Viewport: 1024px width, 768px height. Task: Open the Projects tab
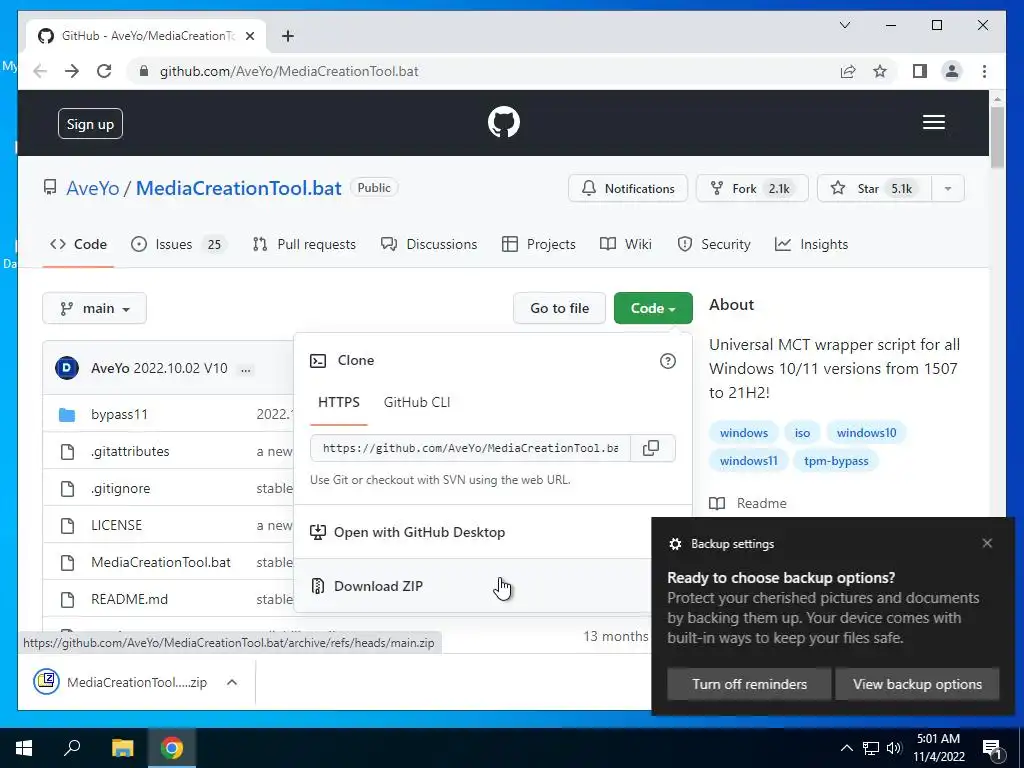click(x=539, y=244)
